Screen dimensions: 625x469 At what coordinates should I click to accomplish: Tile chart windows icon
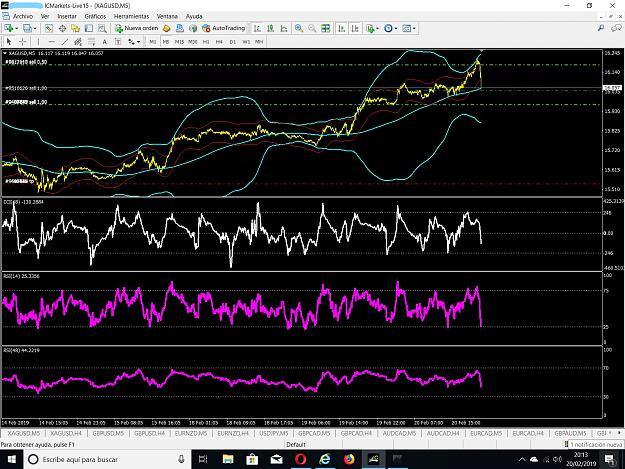tap(326, 28)
